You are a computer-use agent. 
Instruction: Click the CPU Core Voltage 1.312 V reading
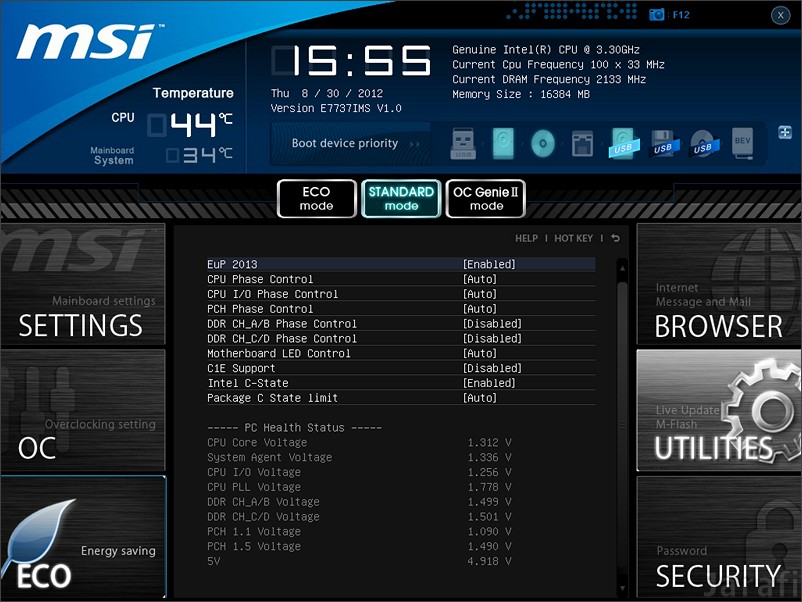pyautogui.click(x=489, y=442)
